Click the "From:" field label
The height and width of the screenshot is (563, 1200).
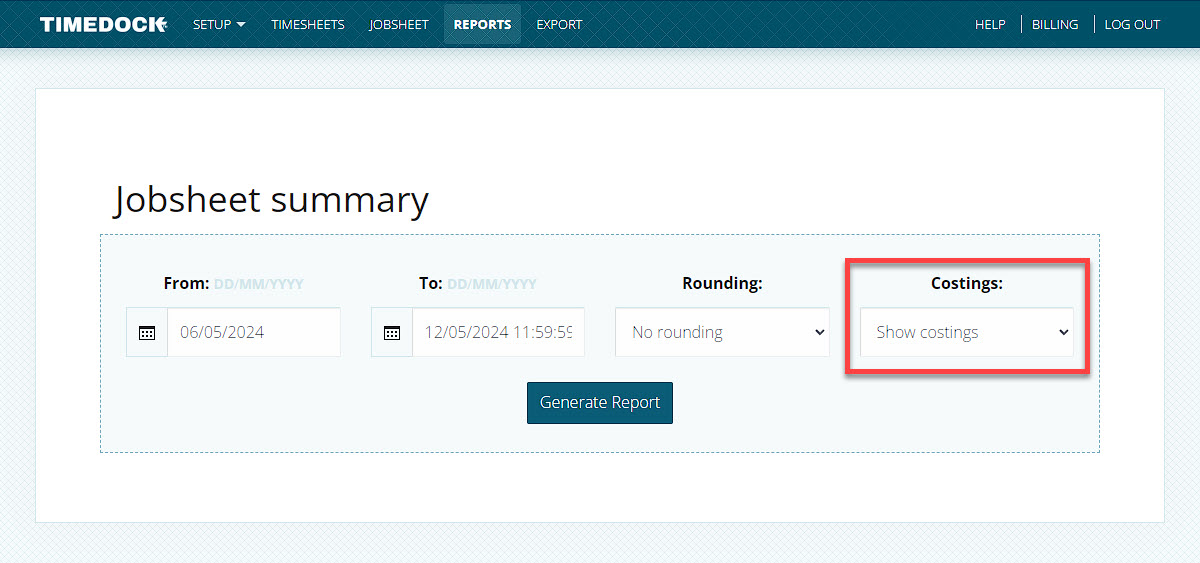186,284
